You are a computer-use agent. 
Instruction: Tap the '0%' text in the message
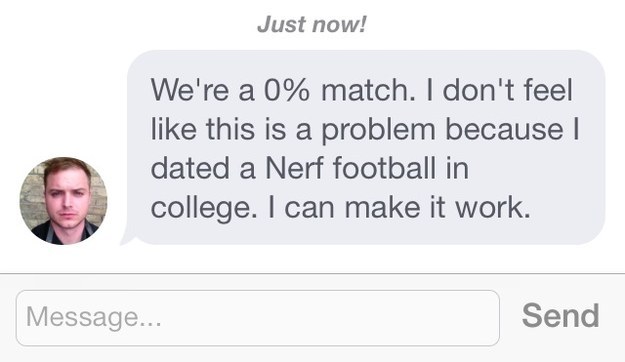pos(286,90)
